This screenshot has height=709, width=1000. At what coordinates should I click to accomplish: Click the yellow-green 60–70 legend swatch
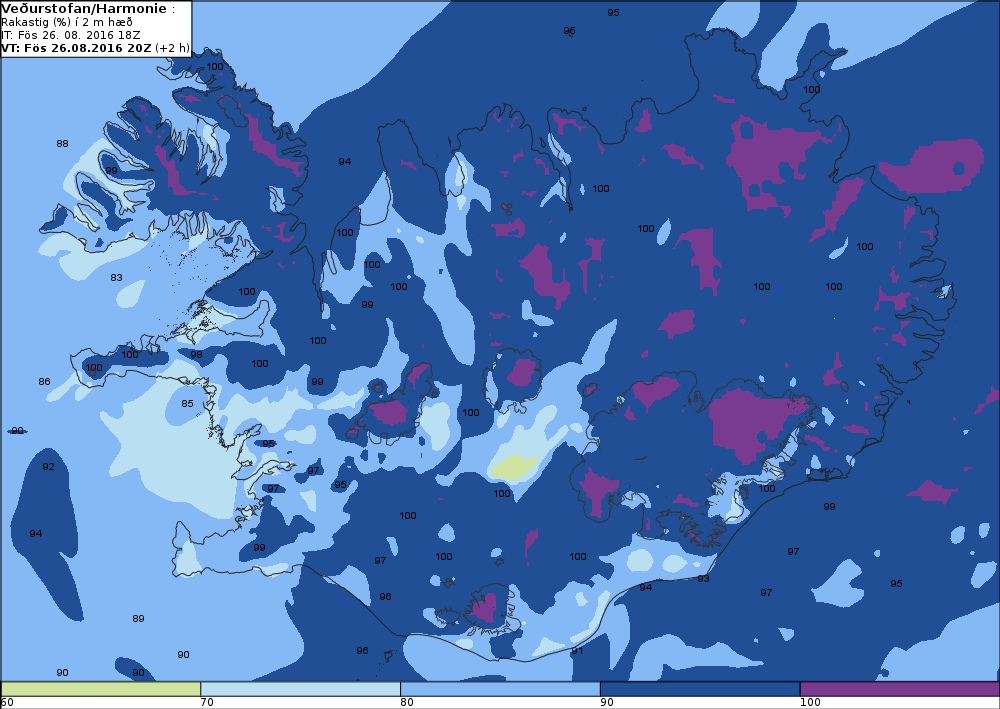(101, 689)
